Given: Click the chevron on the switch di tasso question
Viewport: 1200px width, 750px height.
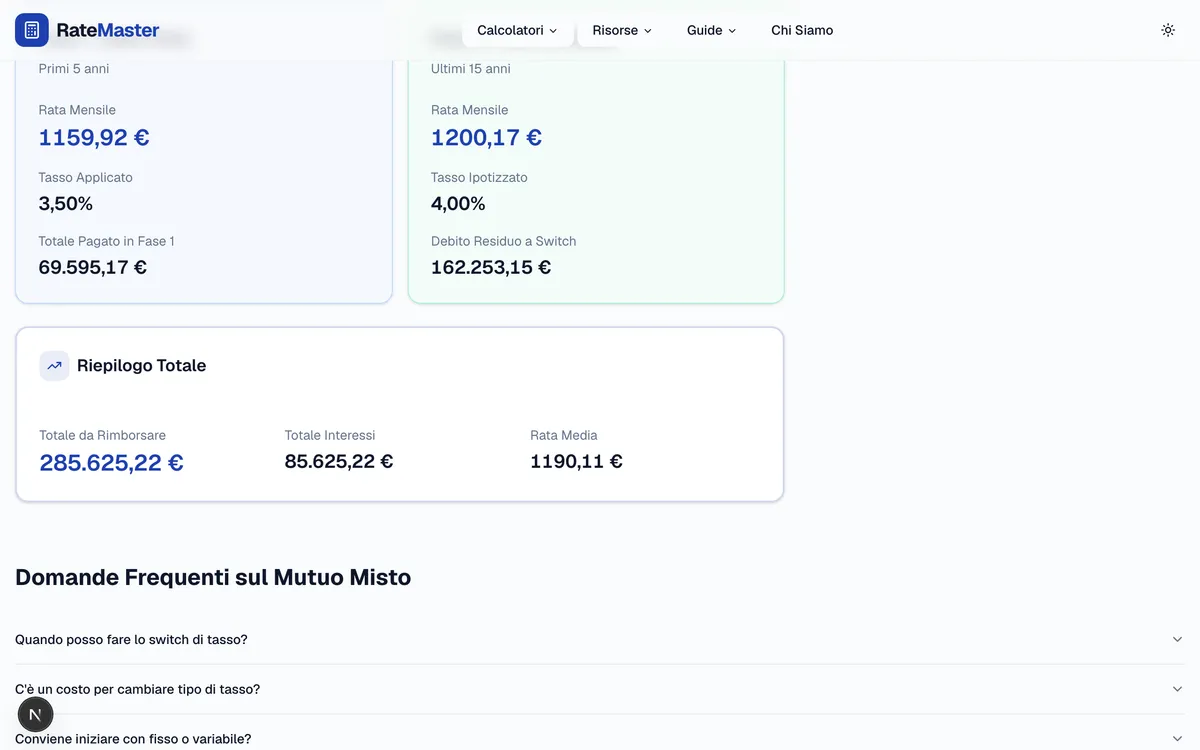Looking at the screenshot, I should 1177,639.
